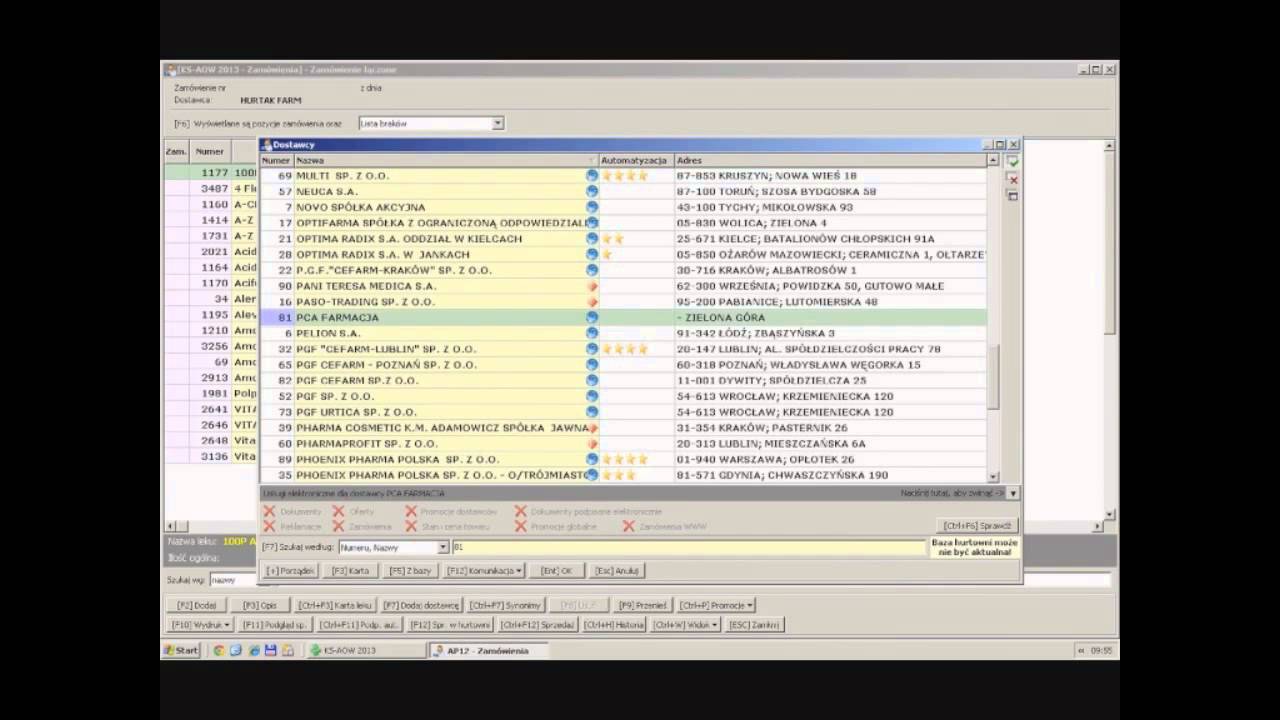Click the [Esc] Anuluj button

pos(616,570)
